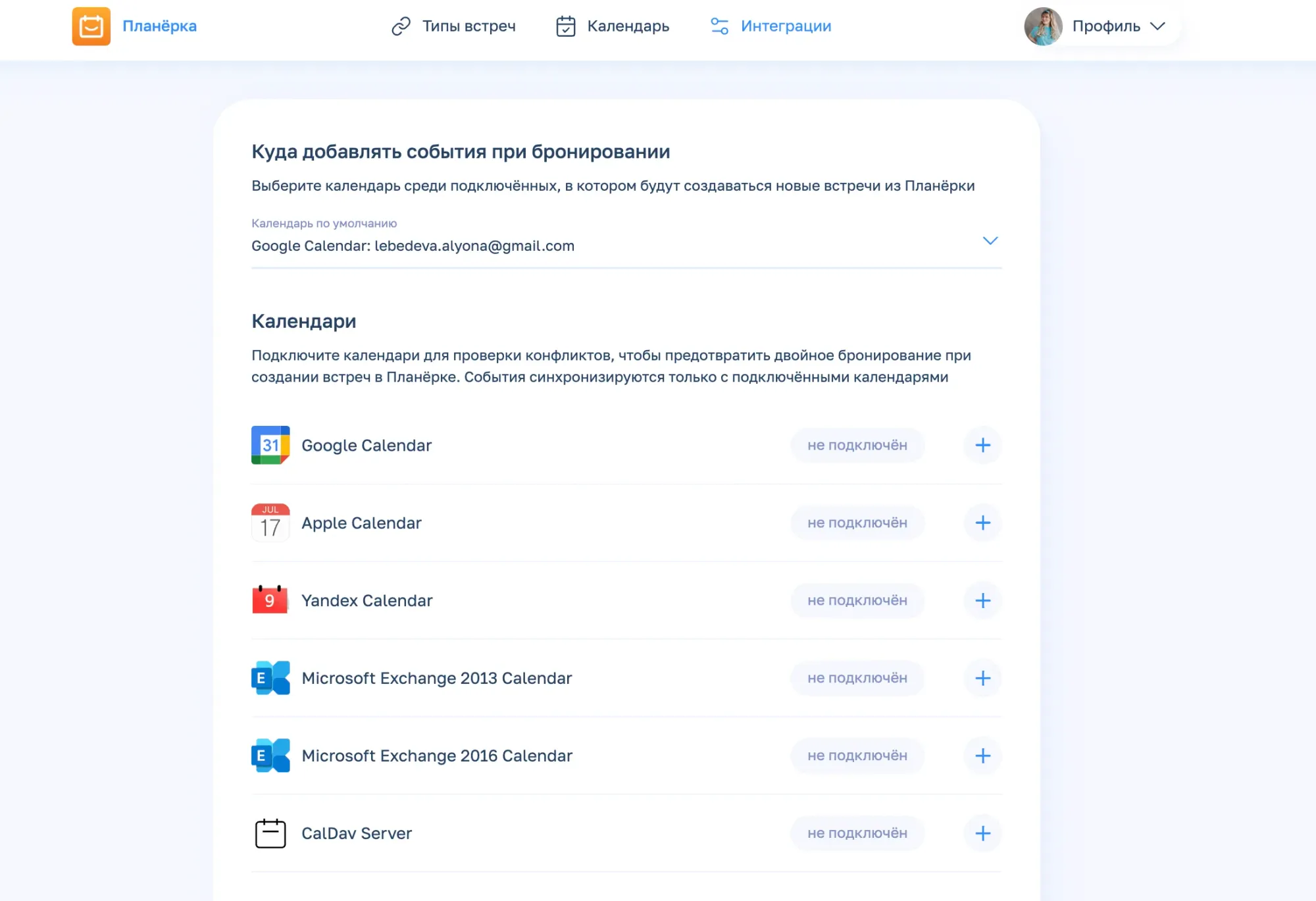Select the Apple Calendar row label
1316x901 pixels.
361,523
